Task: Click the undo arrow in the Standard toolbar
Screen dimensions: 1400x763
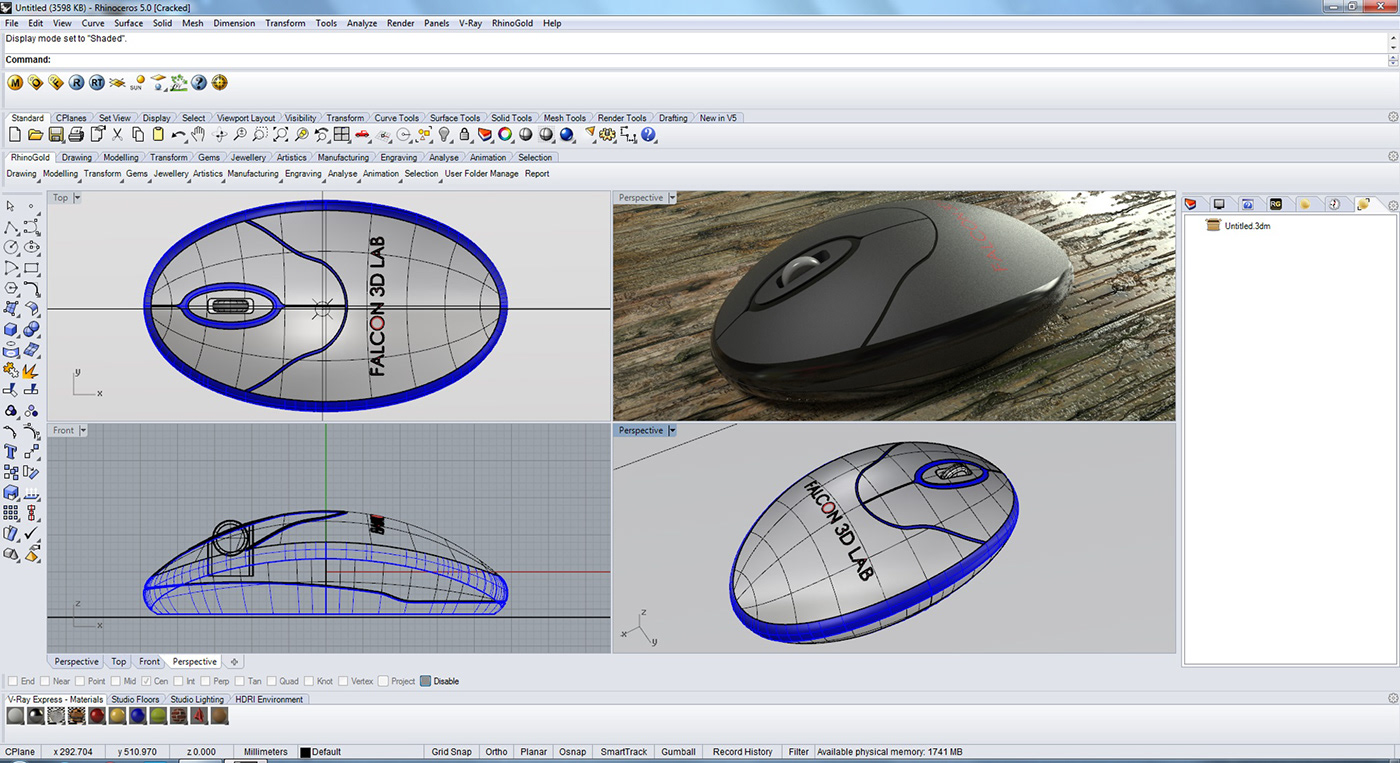Action: (178, 134)
